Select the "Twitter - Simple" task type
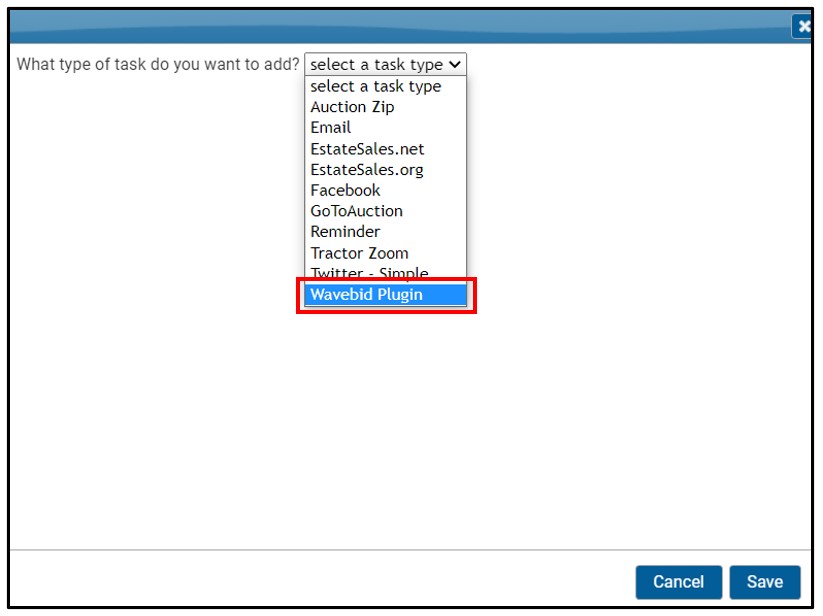The image size is (823, 616). [359, 273]
